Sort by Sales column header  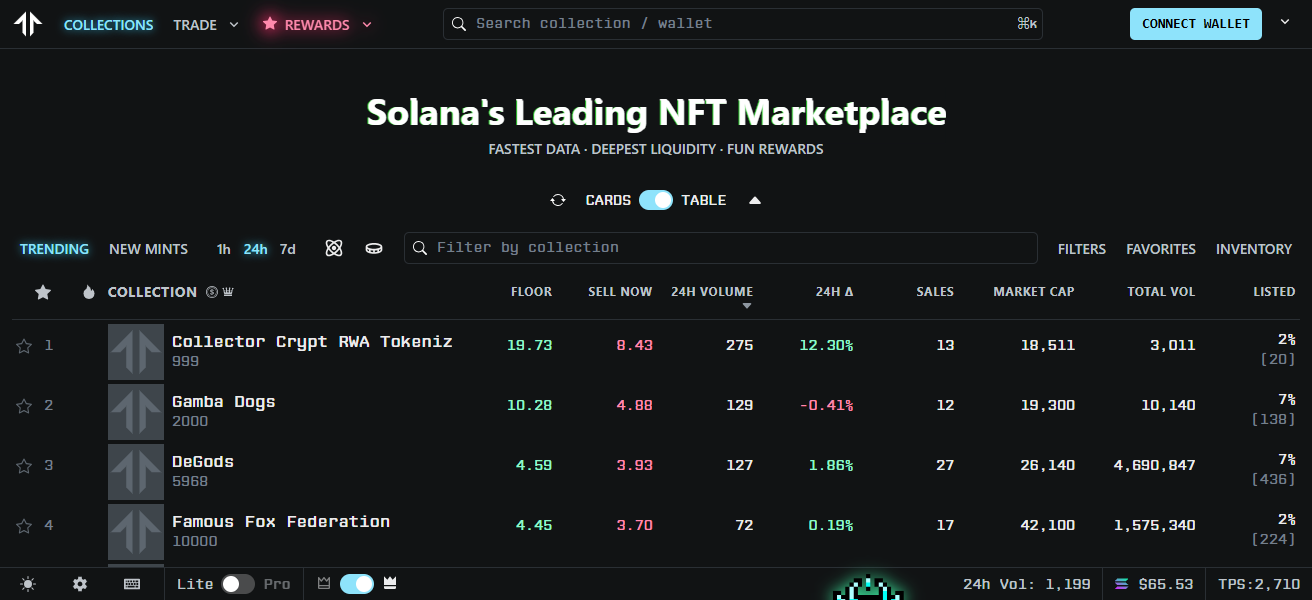tap(935, 292)
